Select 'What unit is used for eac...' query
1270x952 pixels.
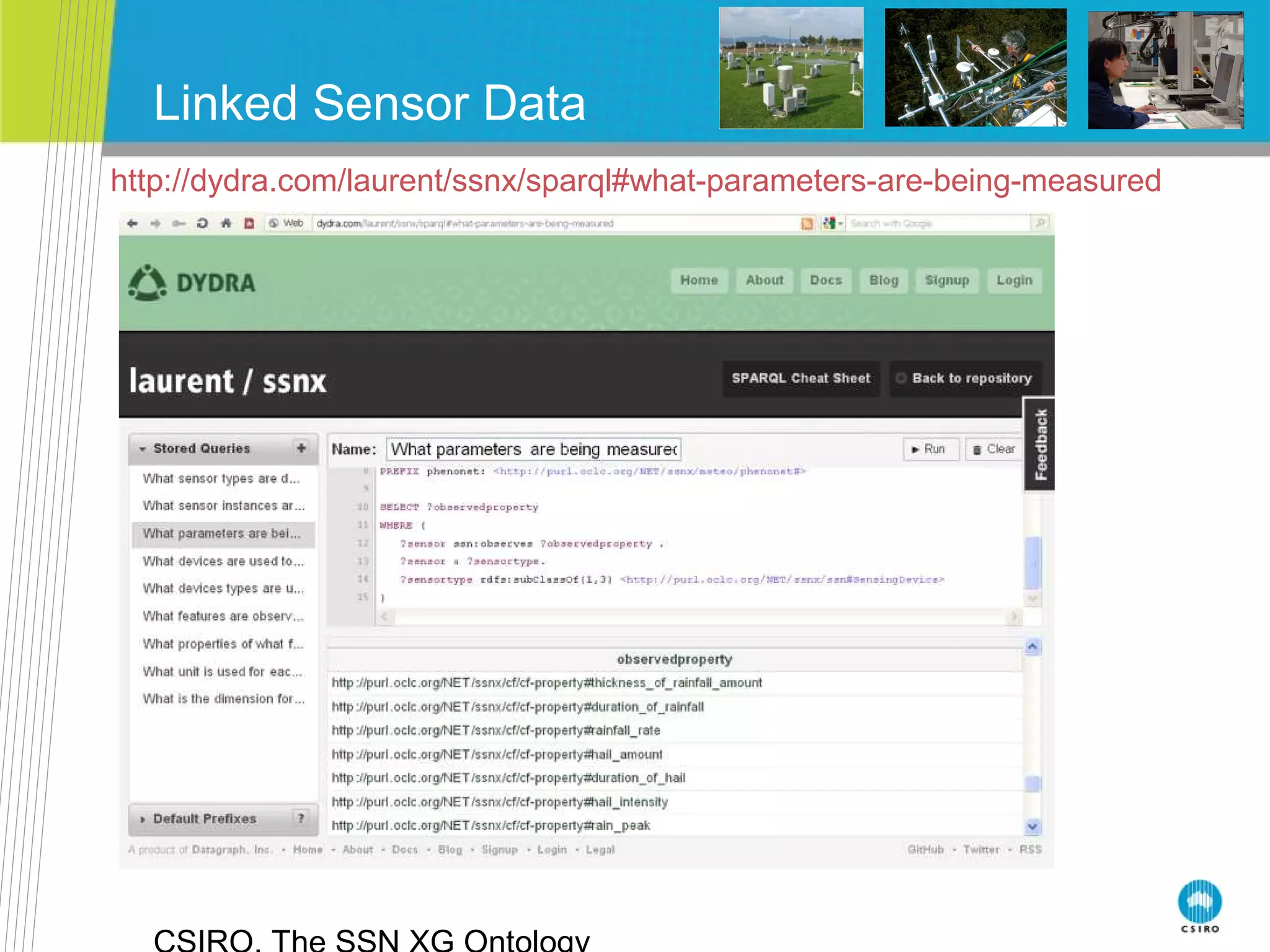[223, 671]
